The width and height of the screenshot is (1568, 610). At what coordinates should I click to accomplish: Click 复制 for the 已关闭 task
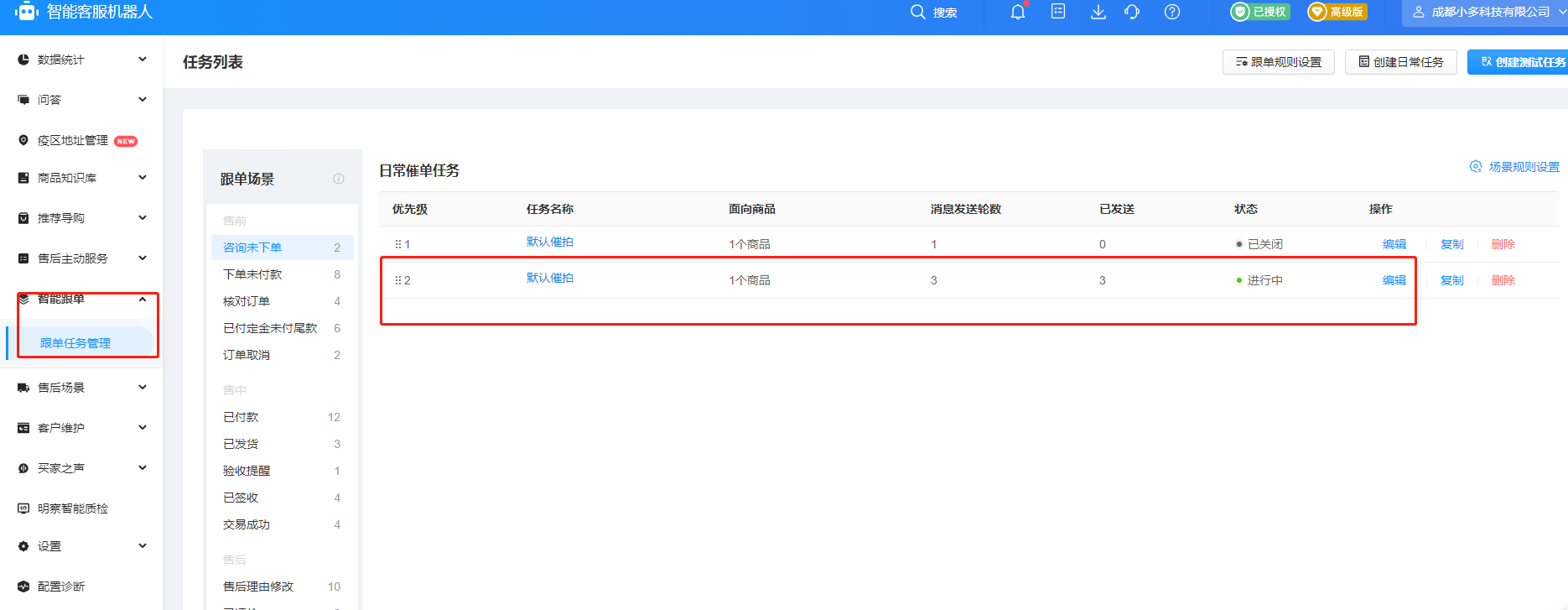1452,244
